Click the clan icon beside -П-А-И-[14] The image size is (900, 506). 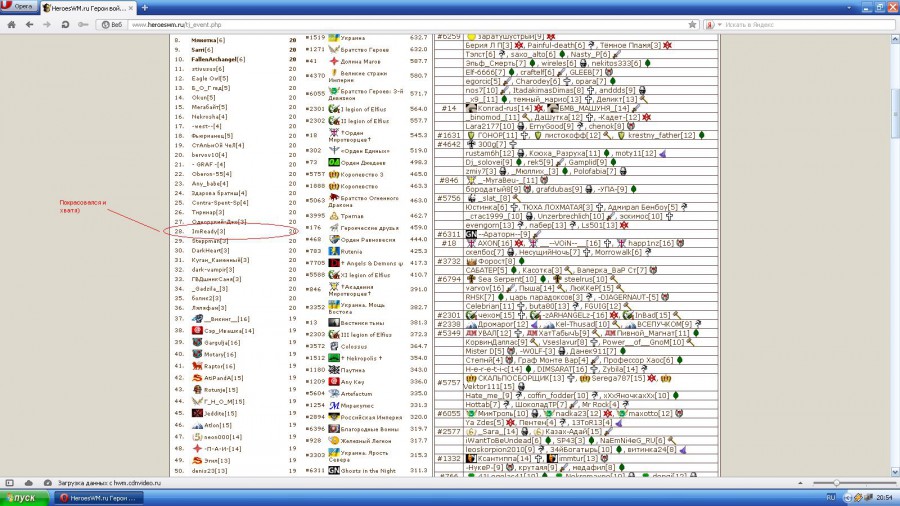coord(197,449)
